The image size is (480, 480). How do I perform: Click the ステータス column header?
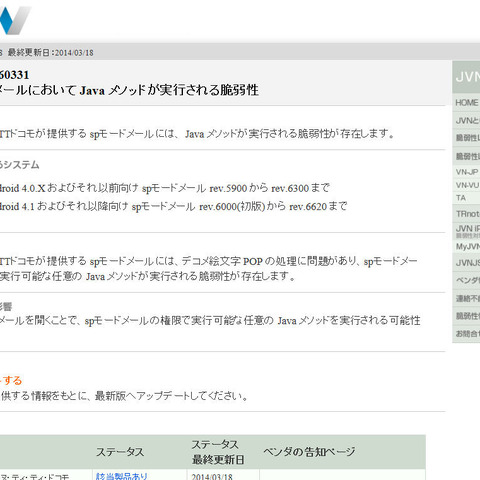(120, 452)
